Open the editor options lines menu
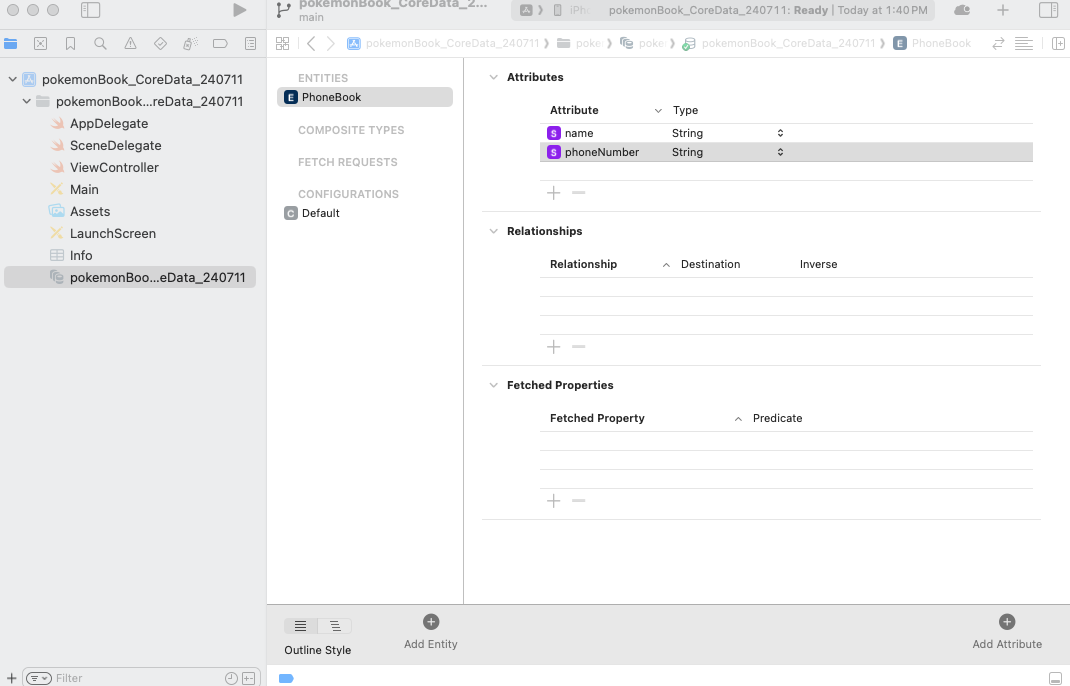 point(1024,44)
